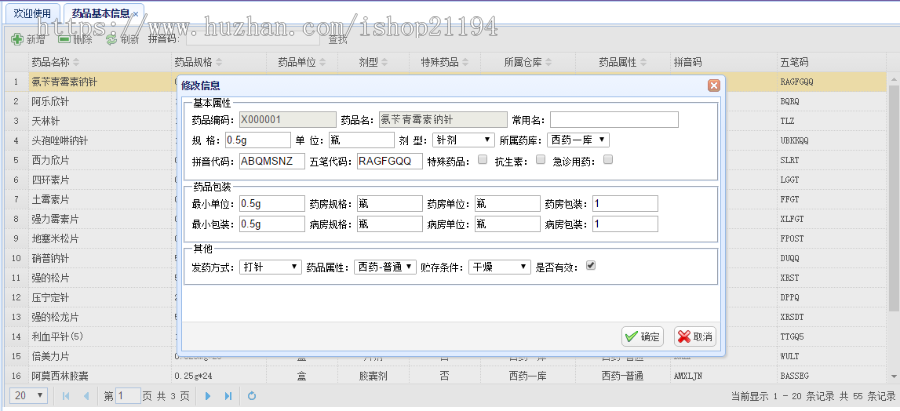Sort by 所属仓库 column sort arrows
Image resolution: width=900 pixels, height=411 pixels.
click(x=548, y=63)
